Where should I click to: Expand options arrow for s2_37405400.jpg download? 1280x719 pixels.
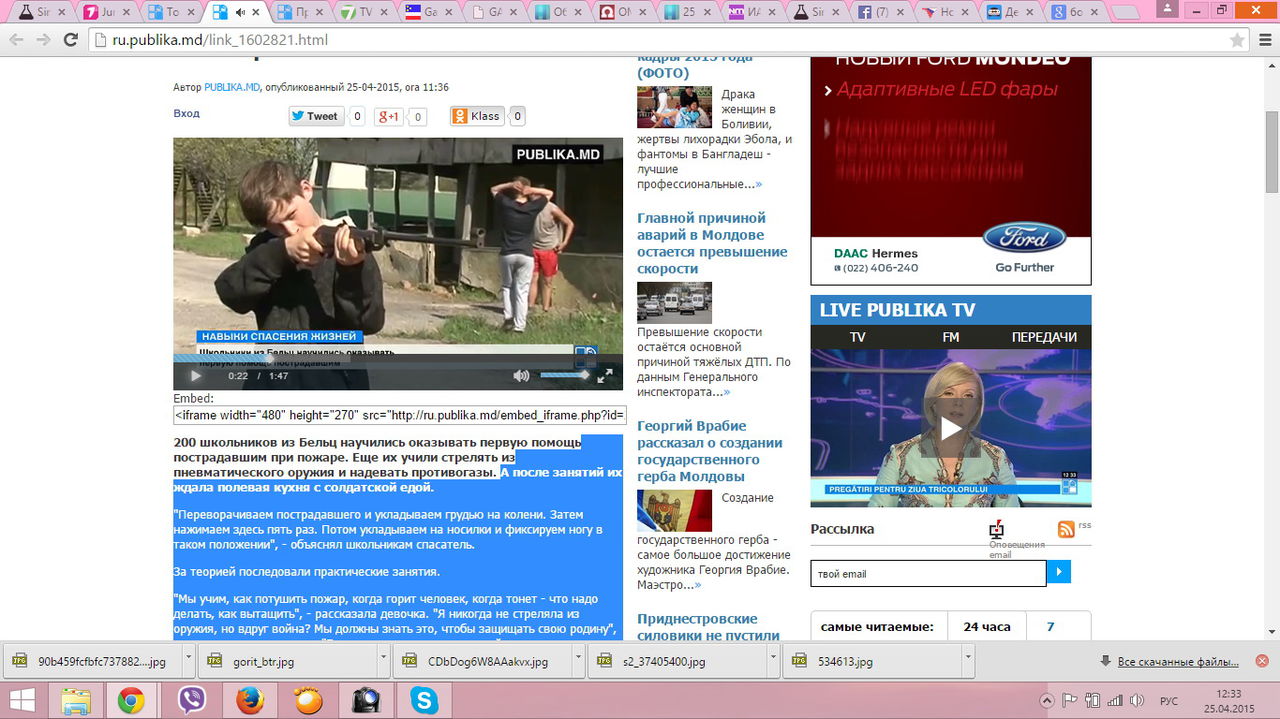773,661
